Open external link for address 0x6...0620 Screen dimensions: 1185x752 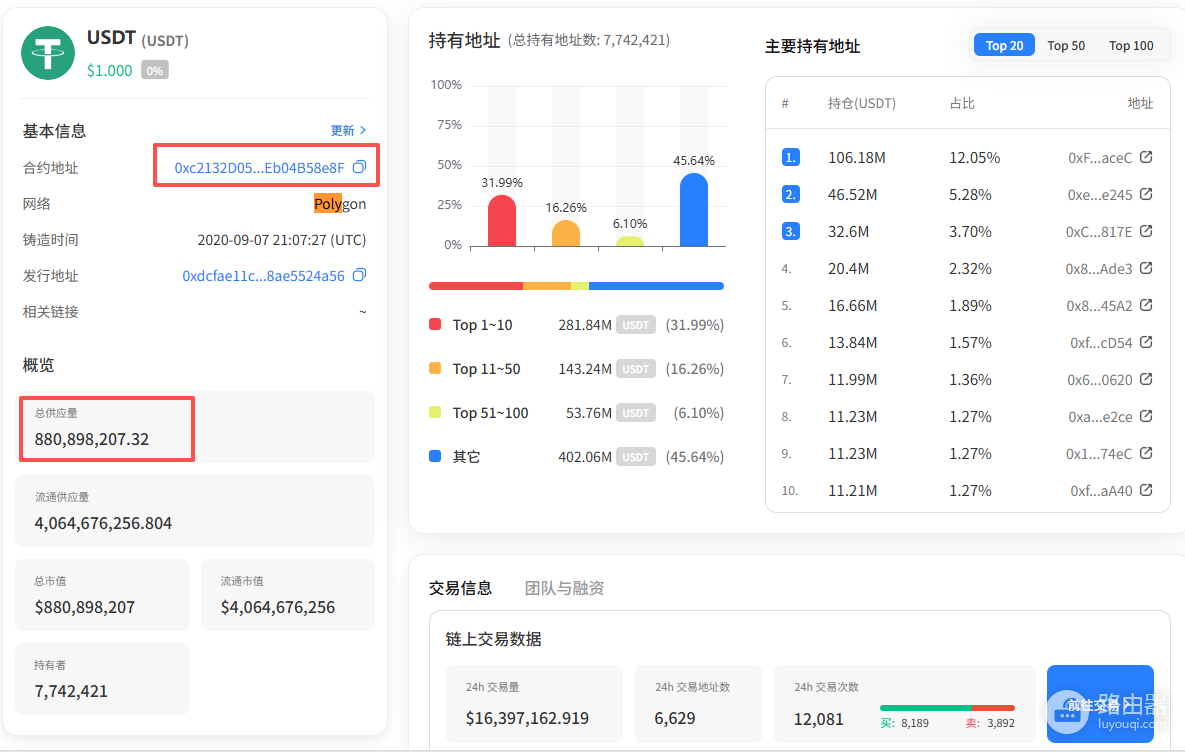1146,379
